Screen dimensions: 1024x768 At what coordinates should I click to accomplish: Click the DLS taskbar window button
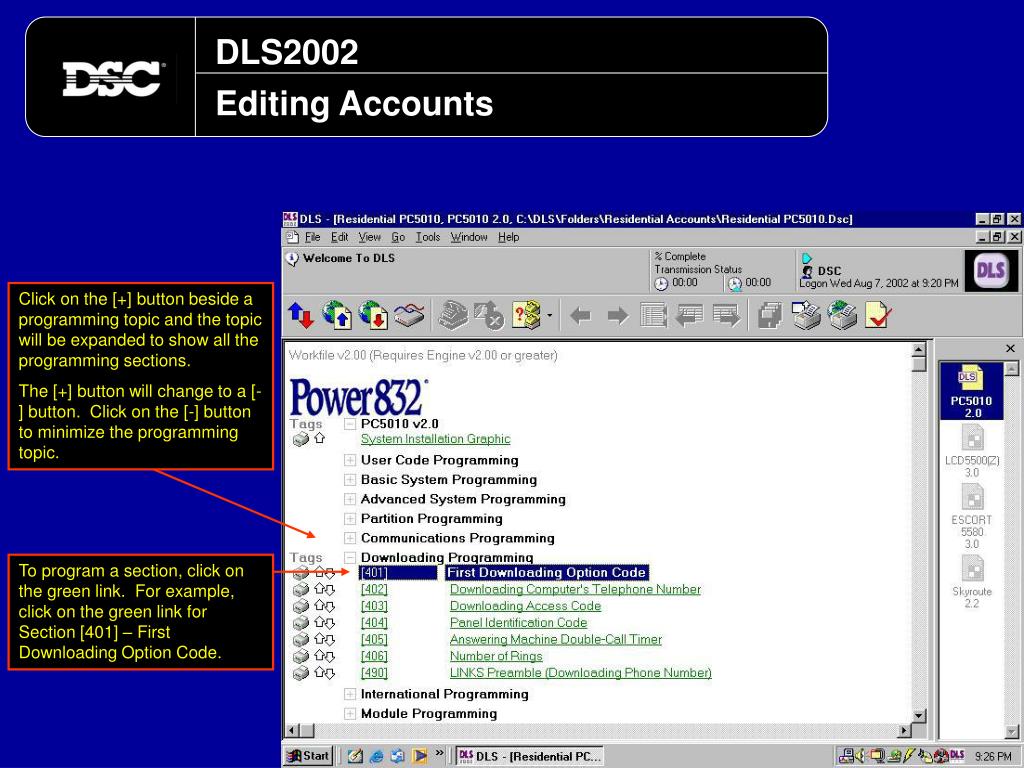tap(530, 756)
